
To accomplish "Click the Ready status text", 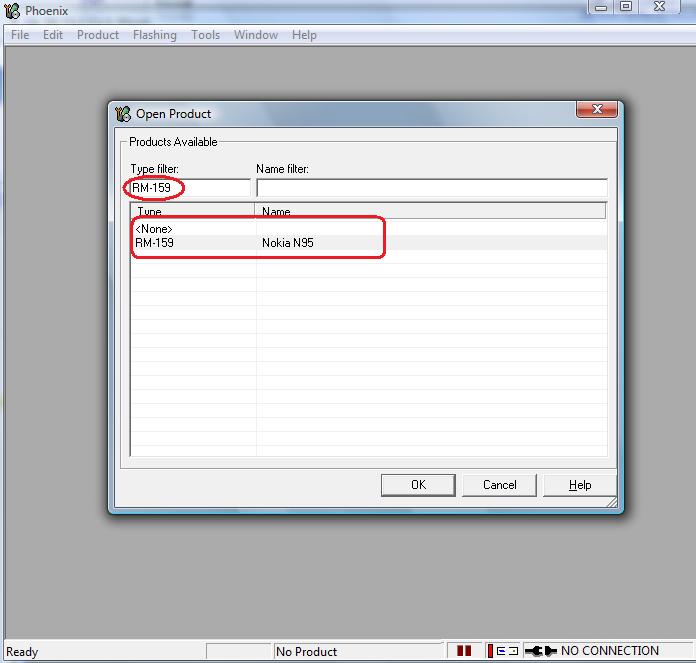I will click(22, 651).
